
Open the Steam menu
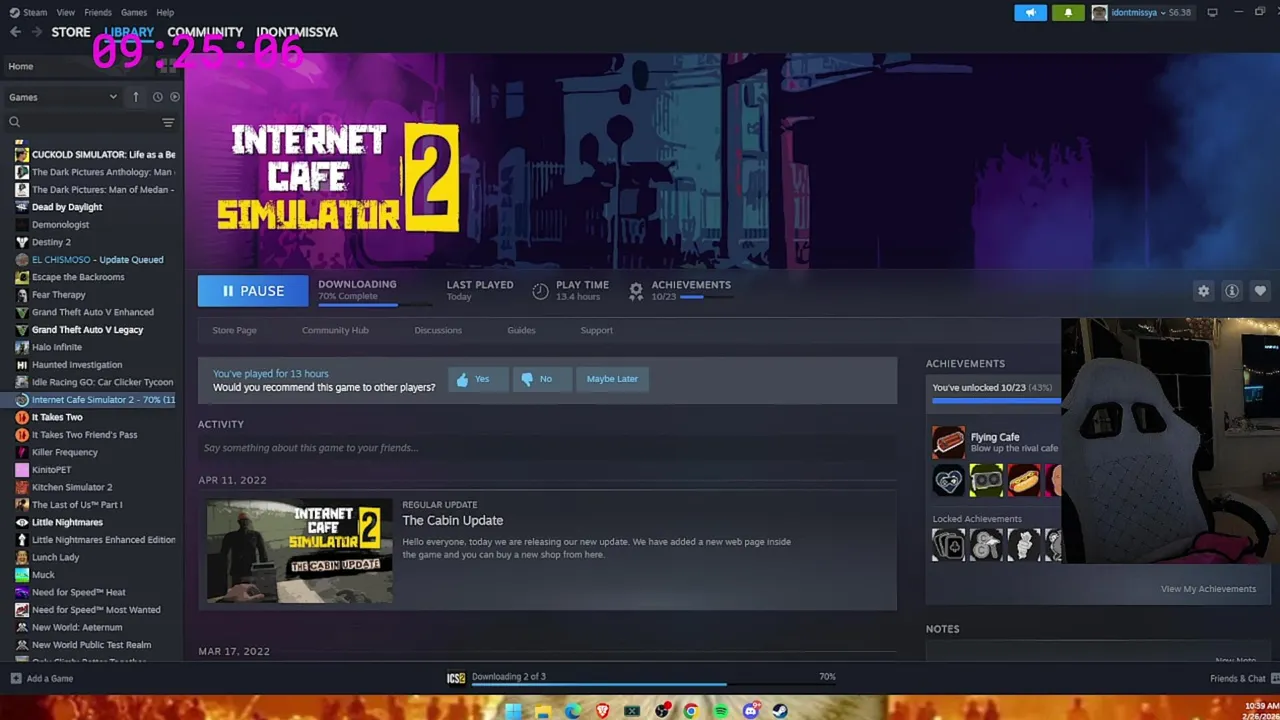coord(28,13)
